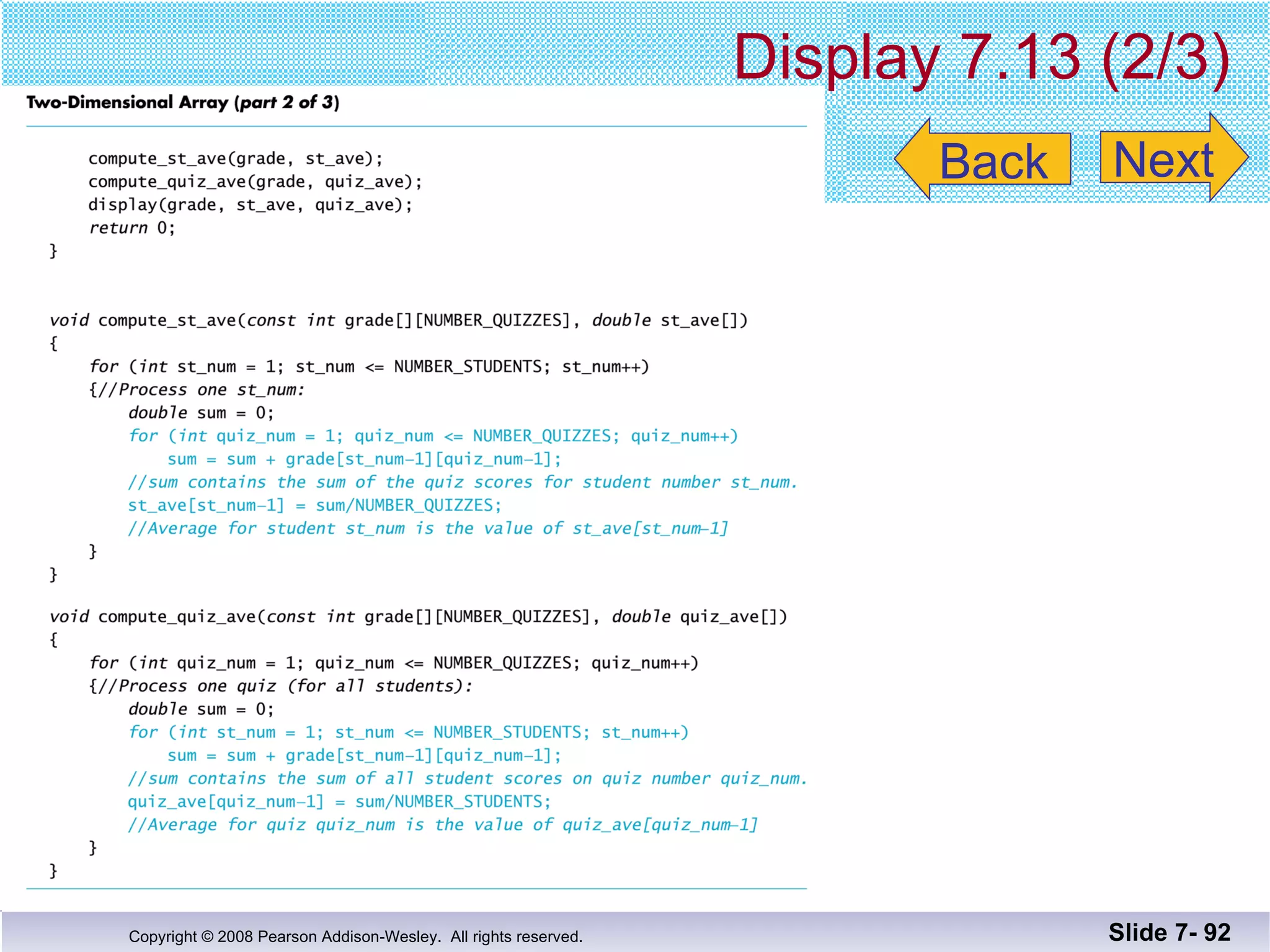Click the line display(grade, st_ave, quiz_ave);
Viewport: 1270px width, 952px height.
(250, 205)
